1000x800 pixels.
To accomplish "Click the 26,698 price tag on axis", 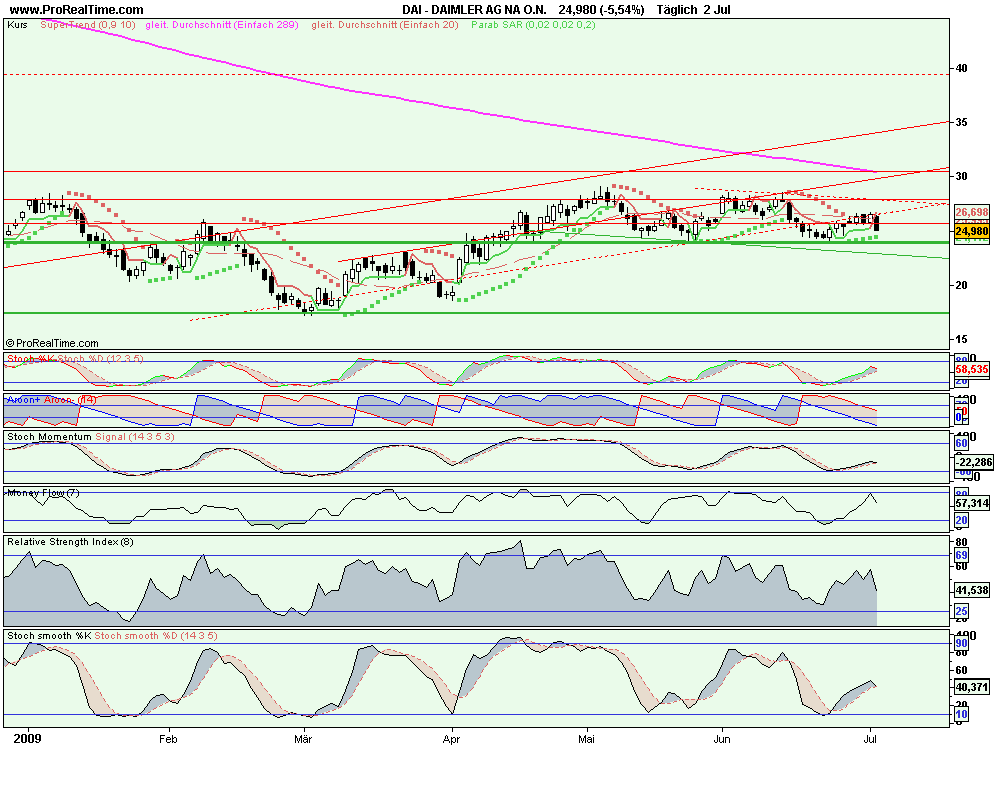I will (x=972, y=212).
